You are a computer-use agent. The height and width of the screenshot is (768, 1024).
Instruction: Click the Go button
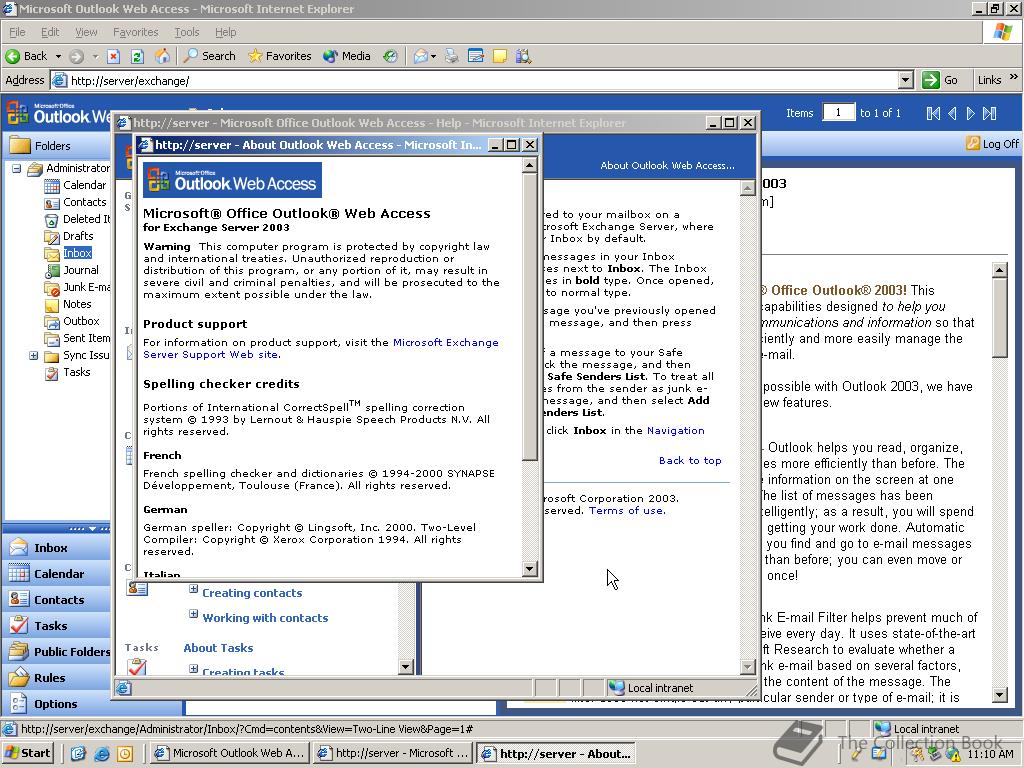940,80
